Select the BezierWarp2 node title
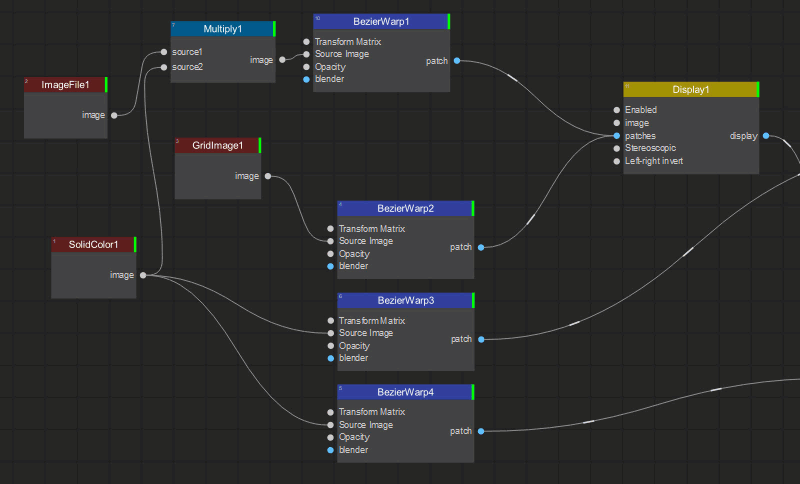 point(406,208)
